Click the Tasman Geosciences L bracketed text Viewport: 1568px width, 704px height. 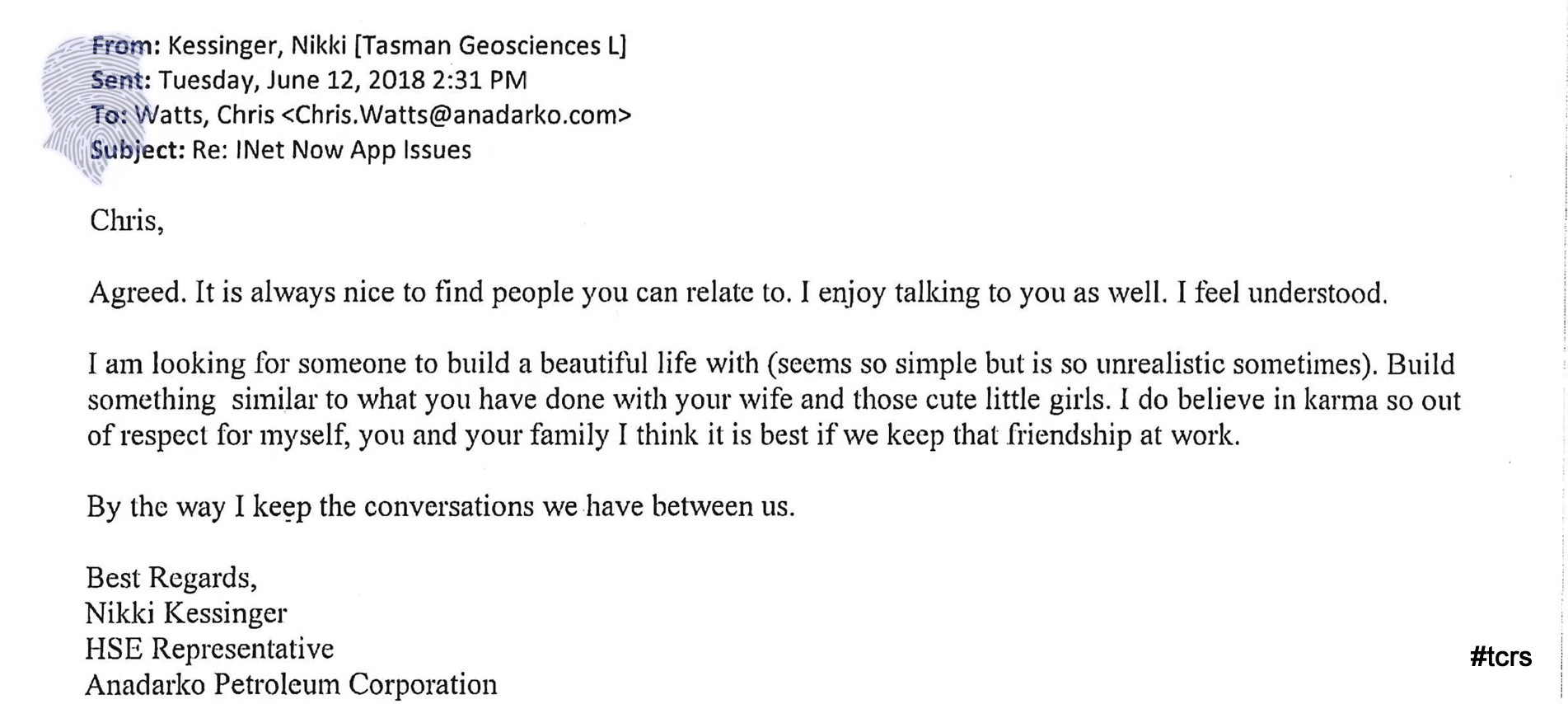point(490,46)
